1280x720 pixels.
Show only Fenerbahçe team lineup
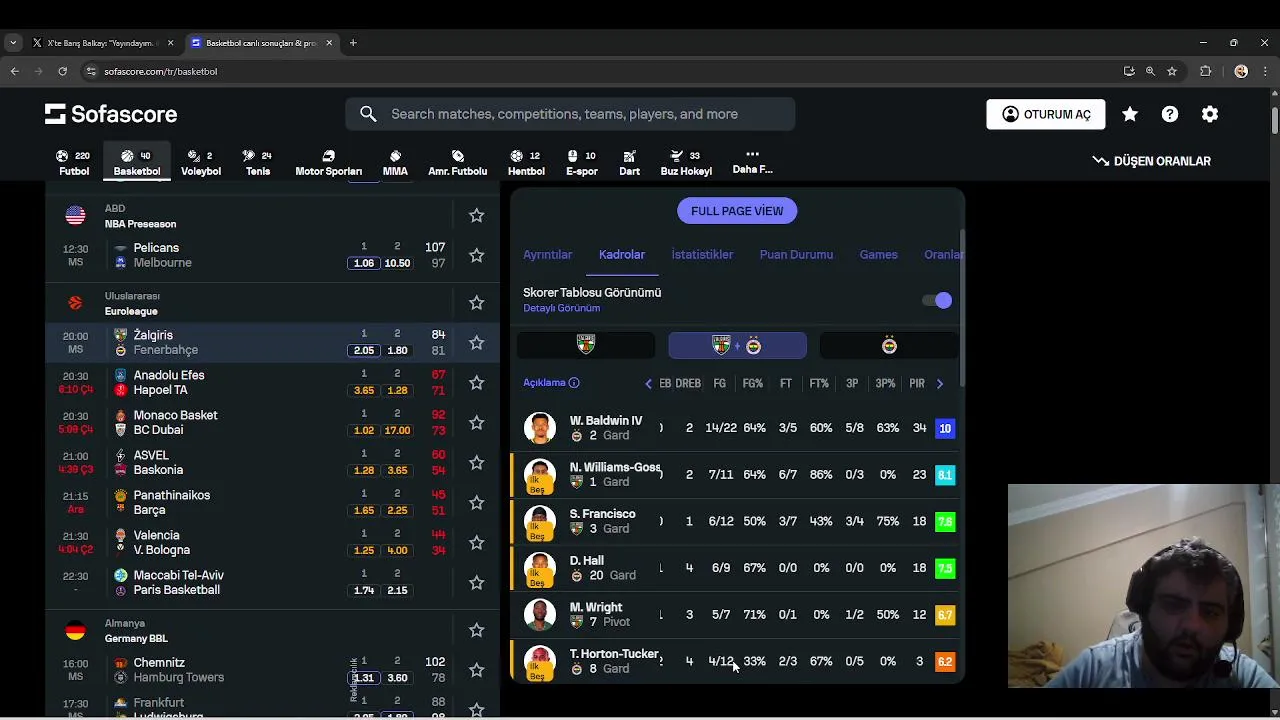pos(889,345)
